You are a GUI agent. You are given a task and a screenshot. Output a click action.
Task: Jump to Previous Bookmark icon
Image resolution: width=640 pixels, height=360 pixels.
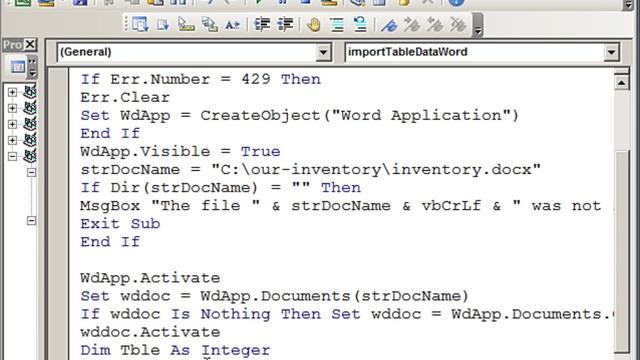(x=435, y=24)
